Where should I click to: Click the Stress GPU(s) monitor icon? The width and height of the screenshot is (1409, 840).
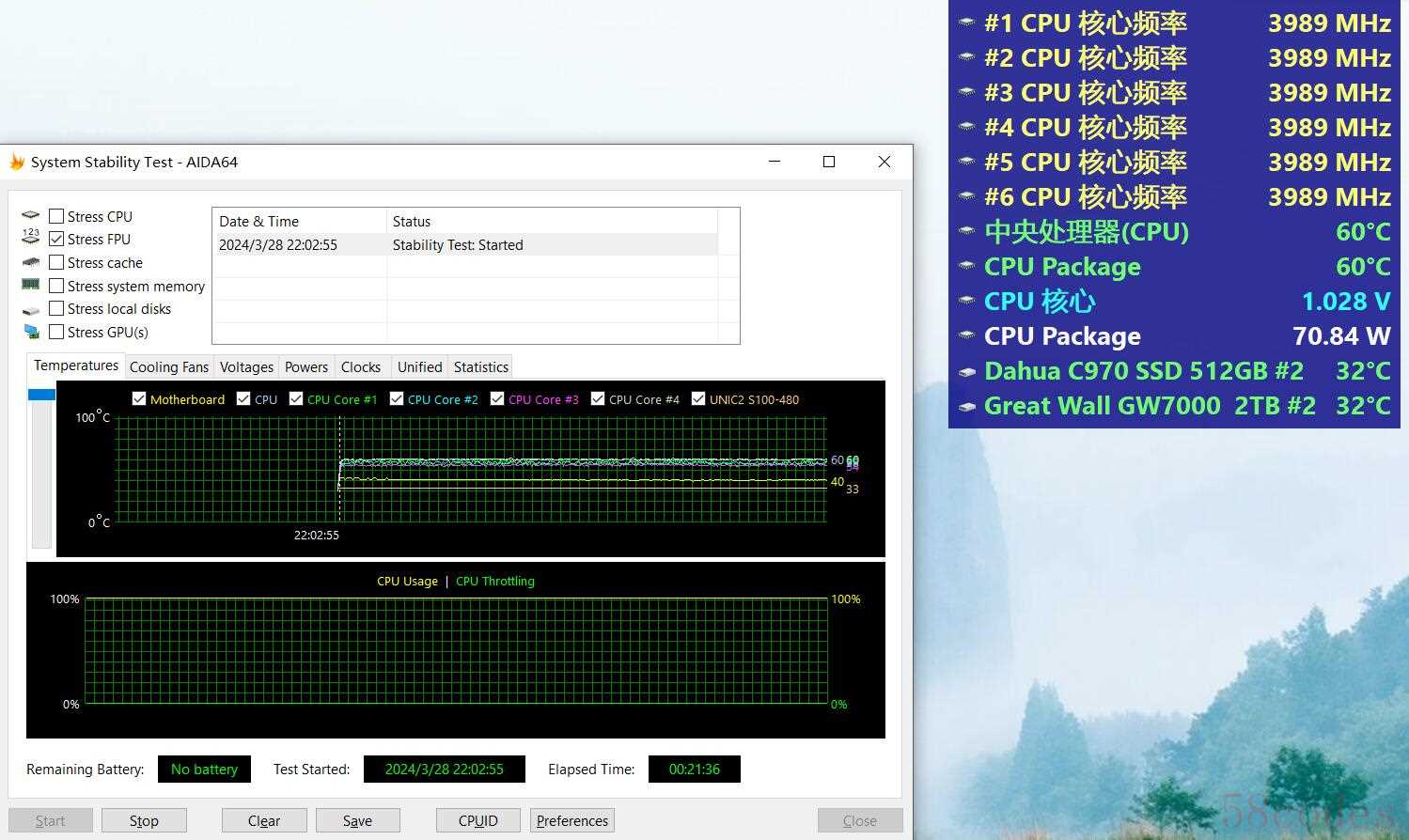tap(31, 332)
